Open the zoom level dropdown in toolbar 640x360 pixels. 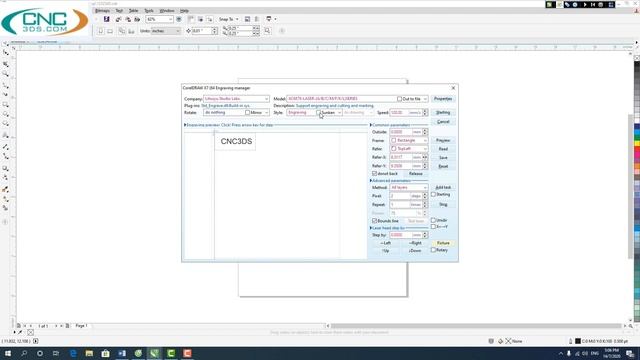(170, 19)
